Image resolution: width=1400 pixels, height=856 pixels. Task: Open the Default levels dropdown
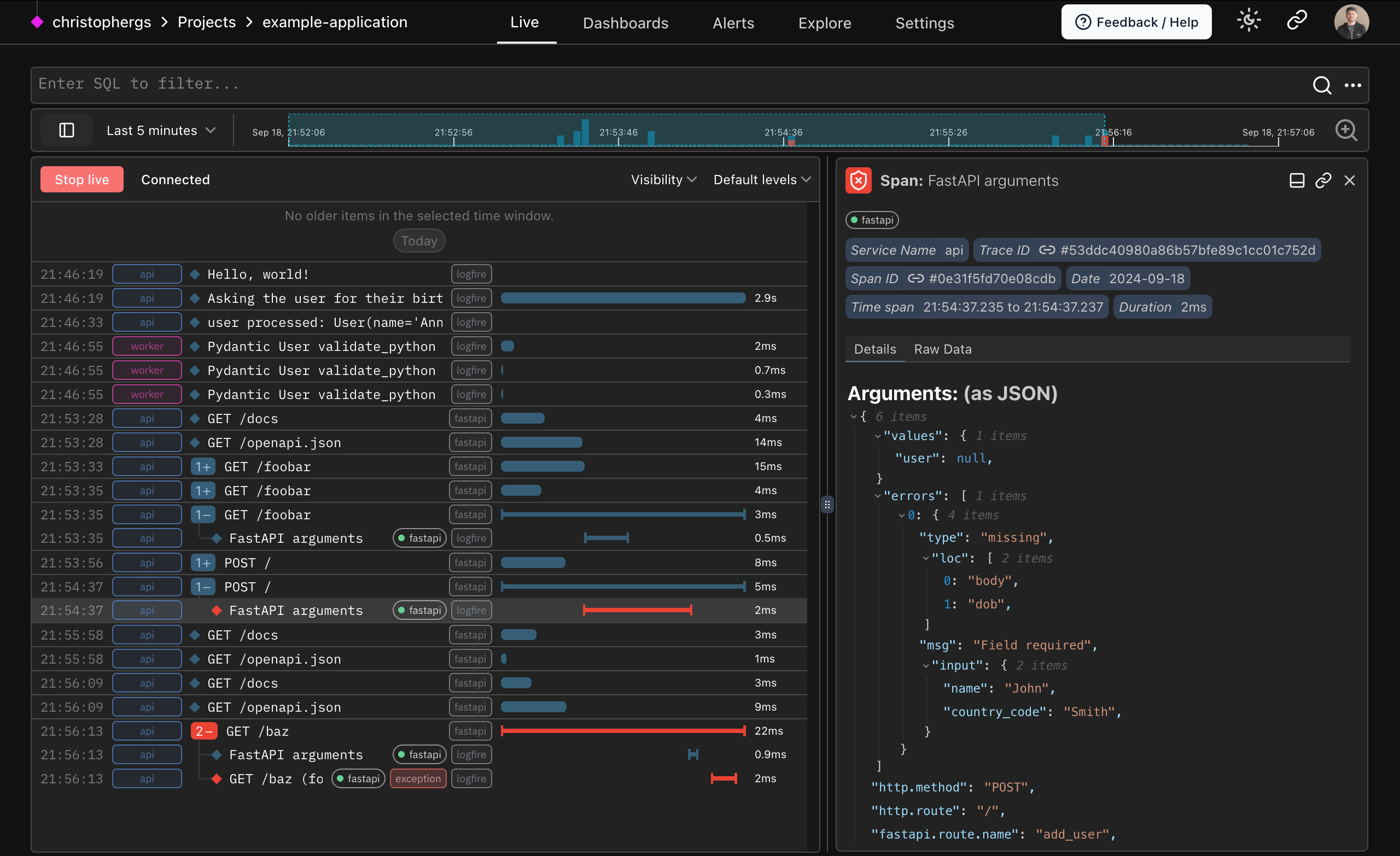click(x=761, y=179)
